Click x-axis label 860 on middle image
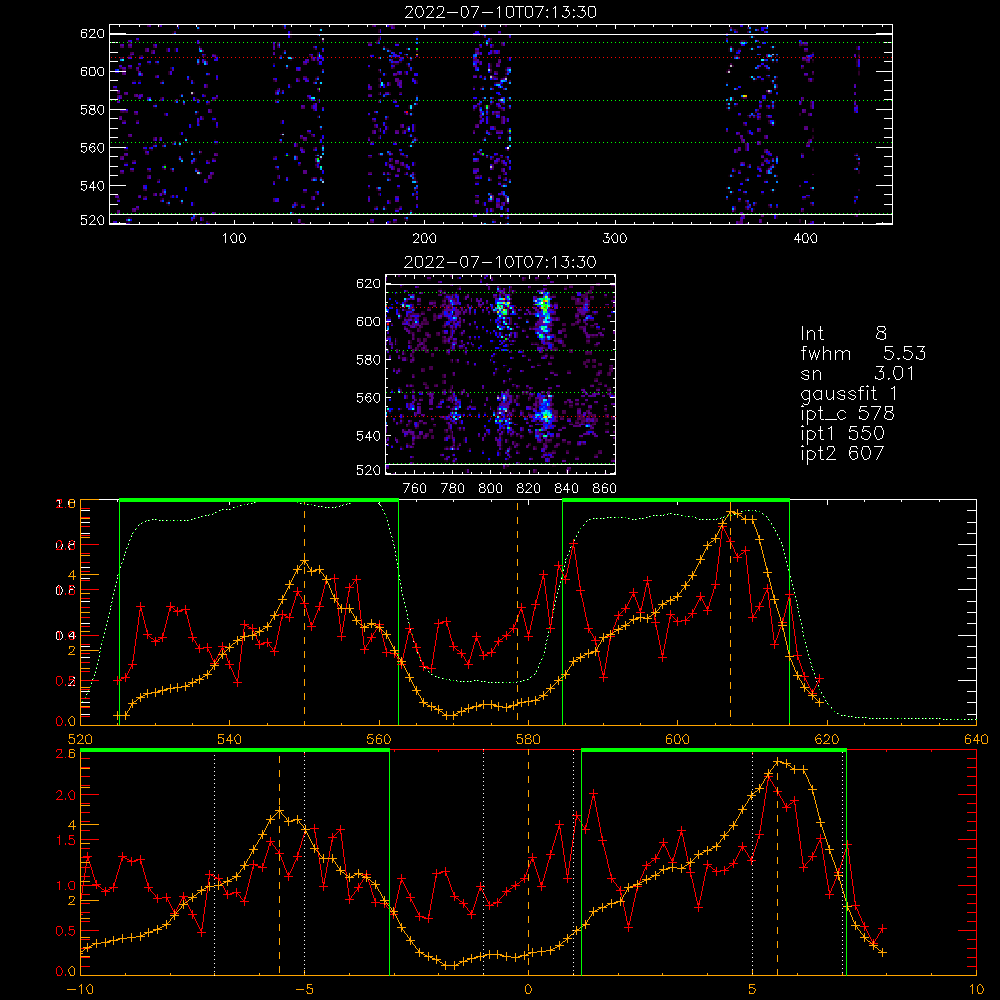This screenshot has width=1000, height=1000. click(605, 489)
